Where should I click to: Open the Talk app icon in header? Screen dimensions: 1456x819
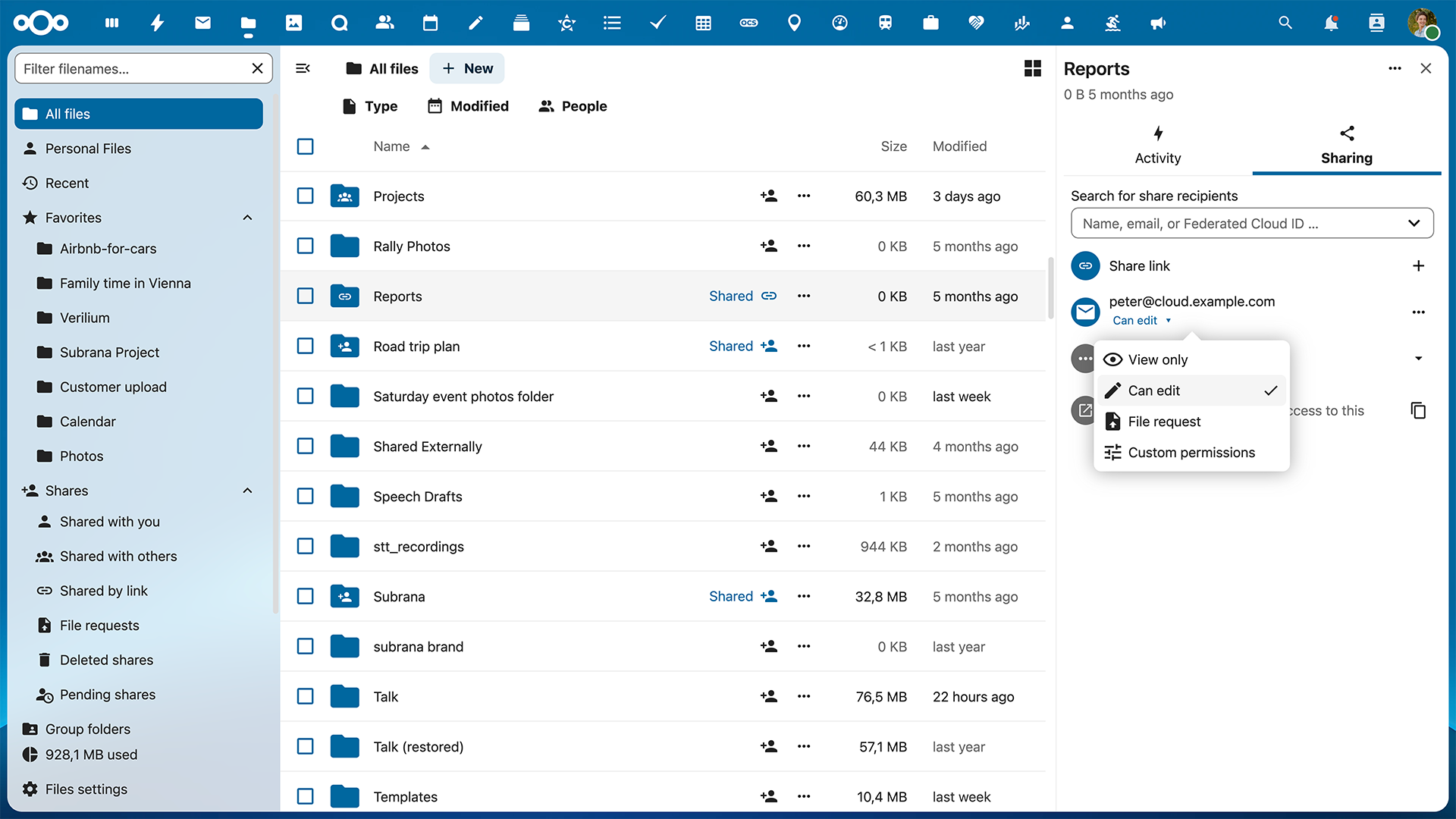339,23
